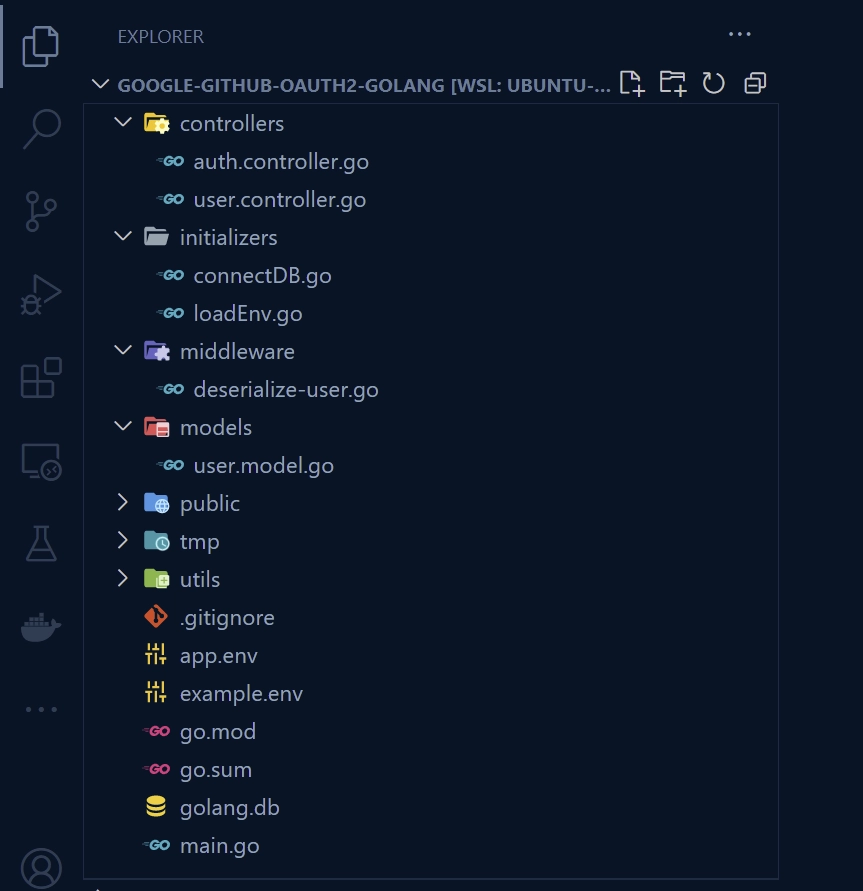
Task: Click the GOOGLE-GITHUB-OAUTH2-GOLANG workspace title
Action: pyautogui.click(x=364, y=85)
